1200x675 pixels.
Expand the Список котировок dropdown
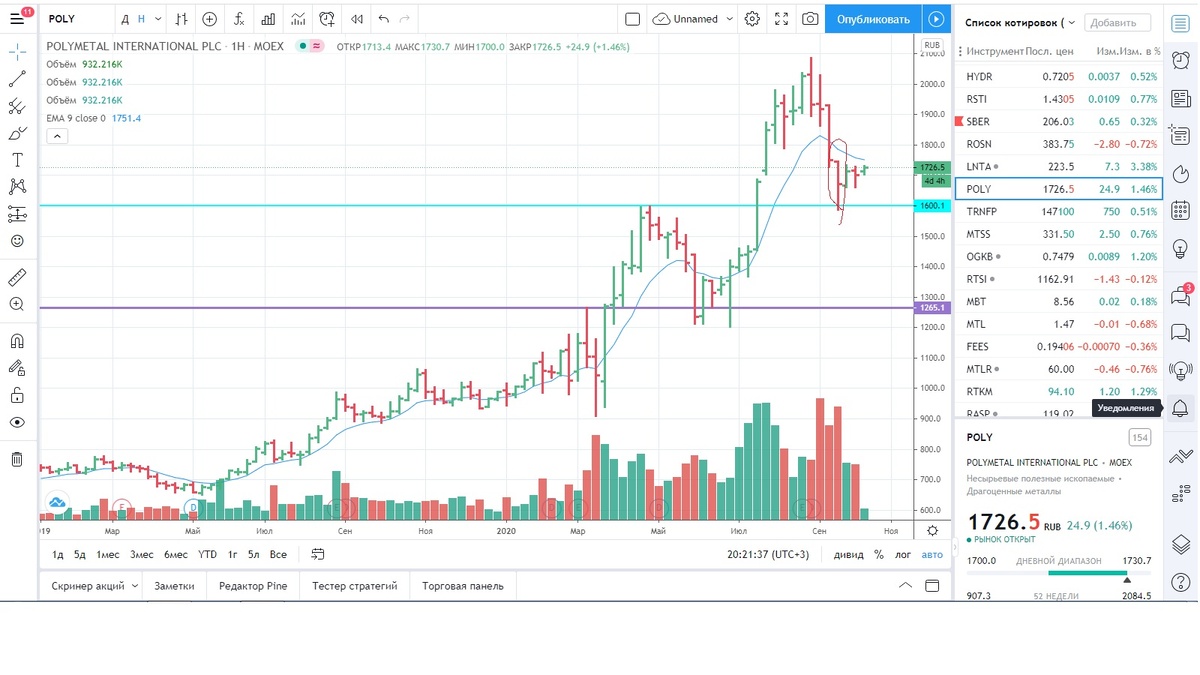(x=1072, y=22)
